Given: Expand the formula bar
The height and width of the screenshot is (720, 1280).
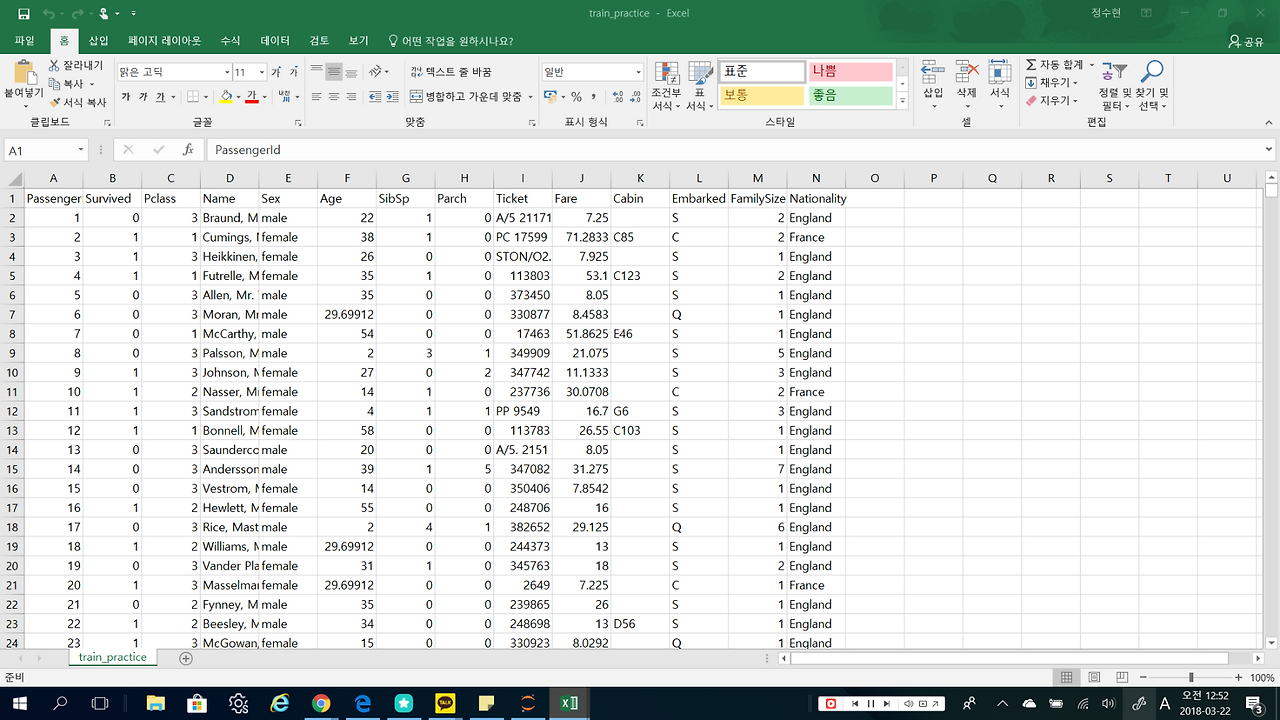Looking at the screenshot, I should 1268,150.
